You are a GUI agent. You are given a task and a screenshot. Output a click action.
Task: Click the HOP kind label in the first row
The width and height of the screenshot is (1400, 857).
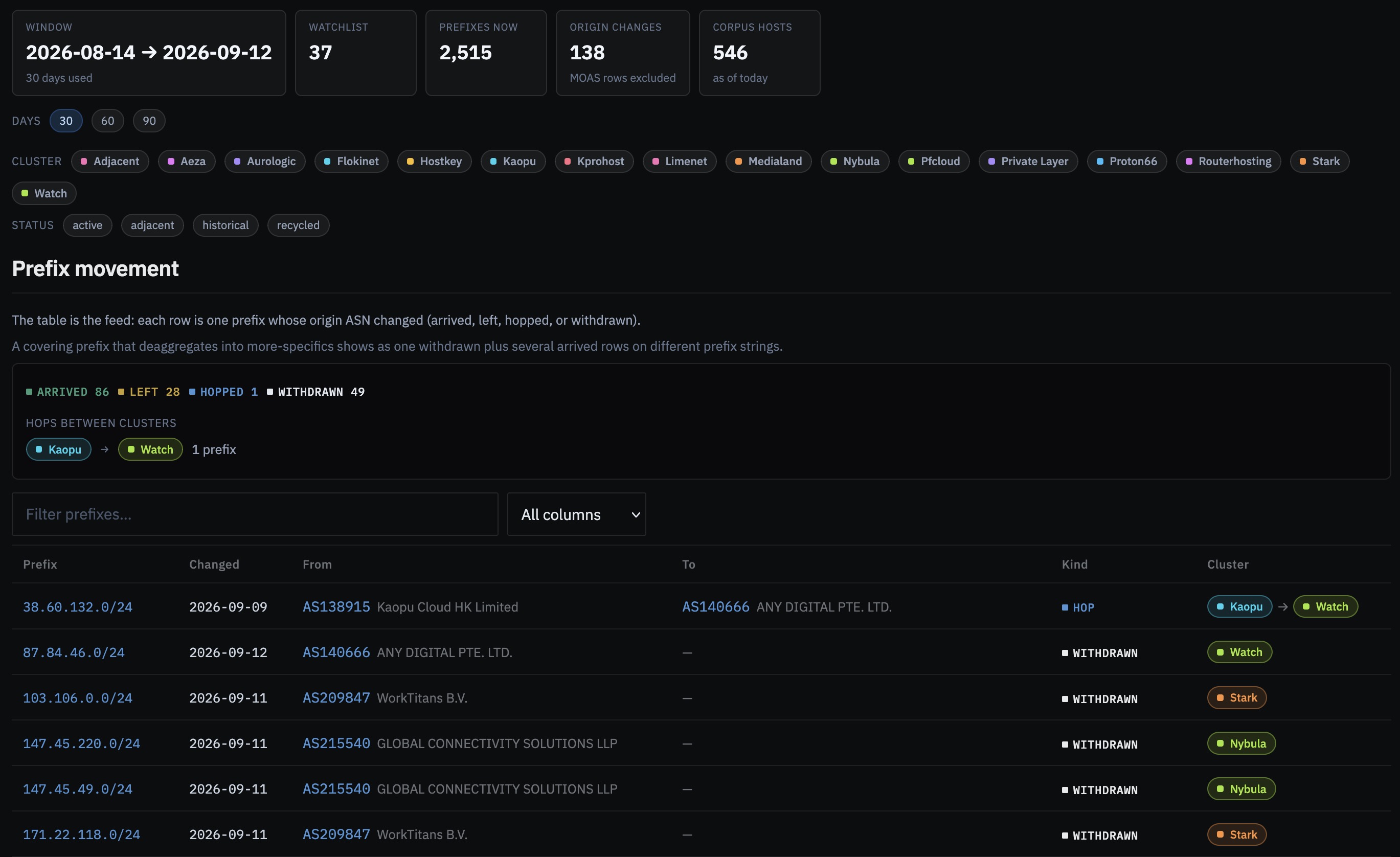click(1078, 607)
